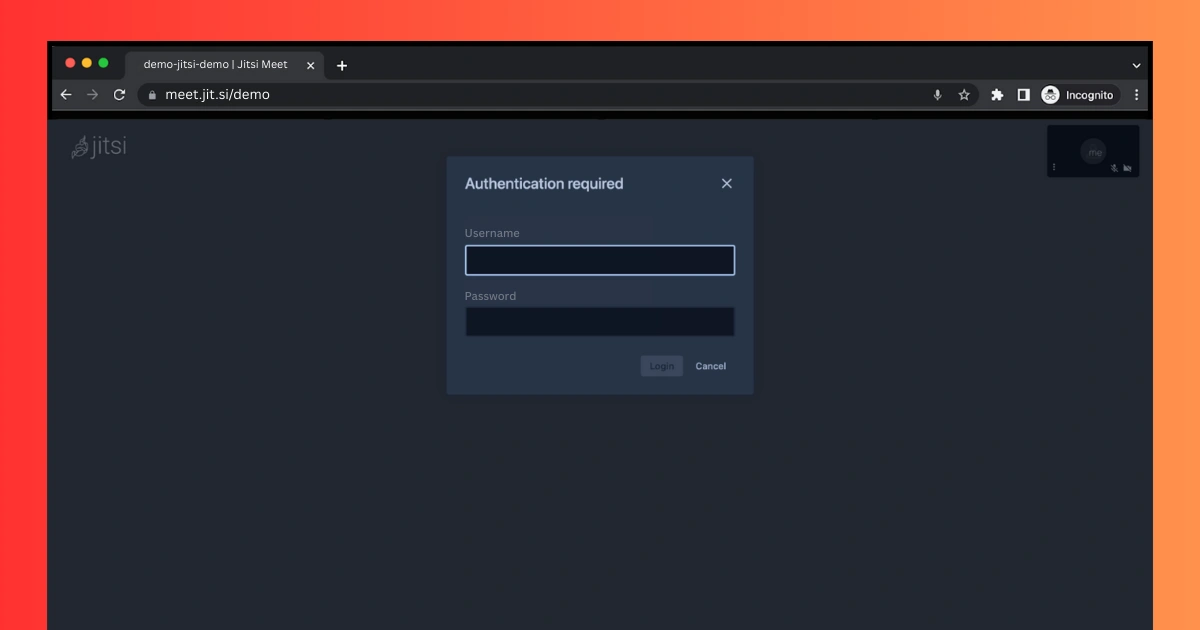Activate voice search microphone in the address bar
This screenshot has width=1200, height=630.
(937, 94)
